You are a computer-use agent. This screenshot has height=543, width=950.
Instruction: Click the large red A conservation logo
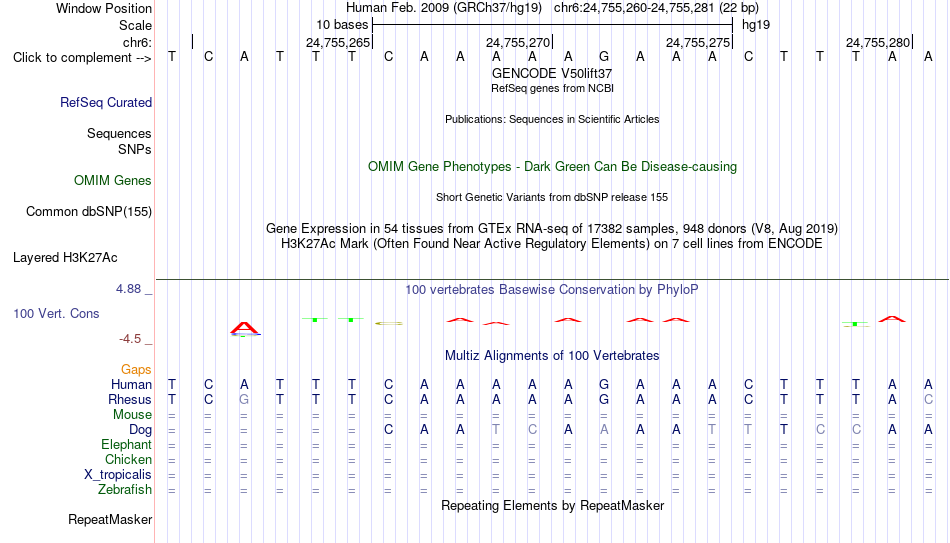pyautogui.click(x=244, y=328)
